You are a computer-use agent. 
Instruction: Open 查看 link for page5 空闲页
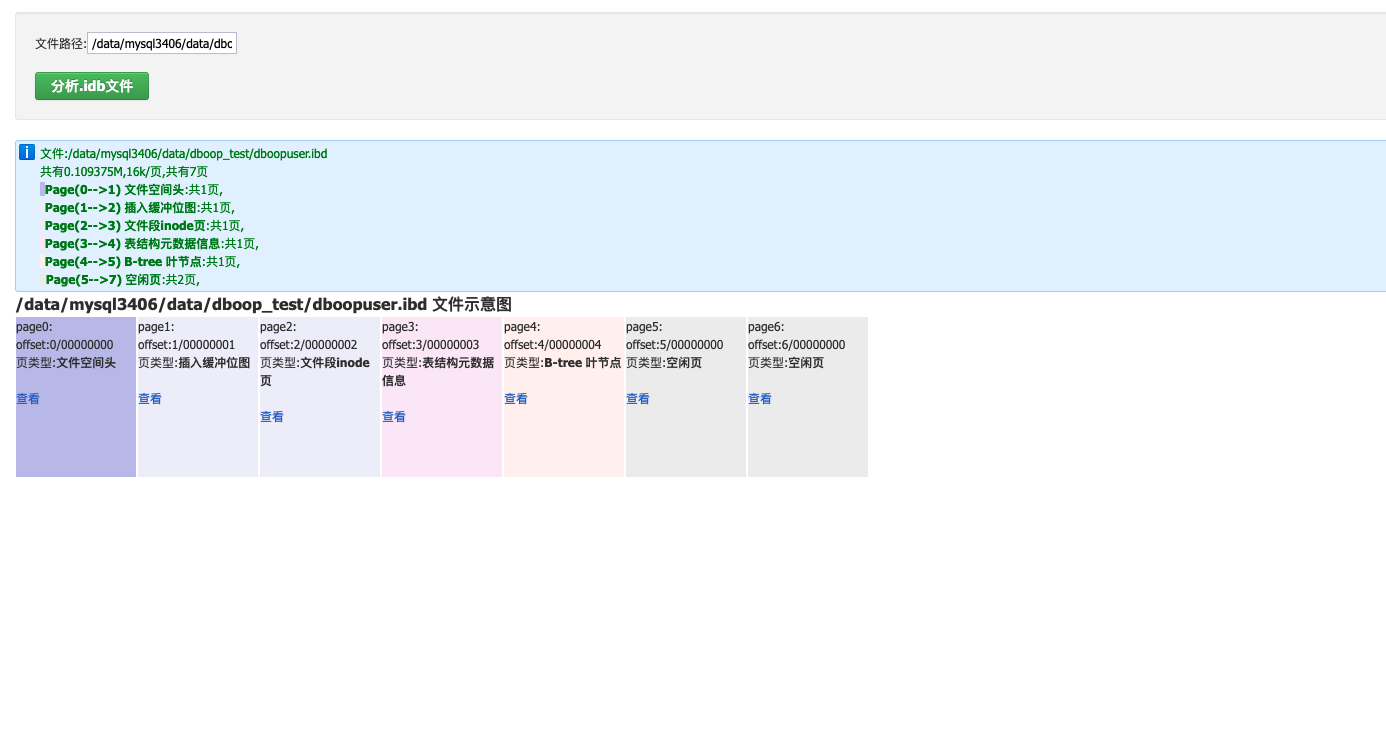coord(638,399)
